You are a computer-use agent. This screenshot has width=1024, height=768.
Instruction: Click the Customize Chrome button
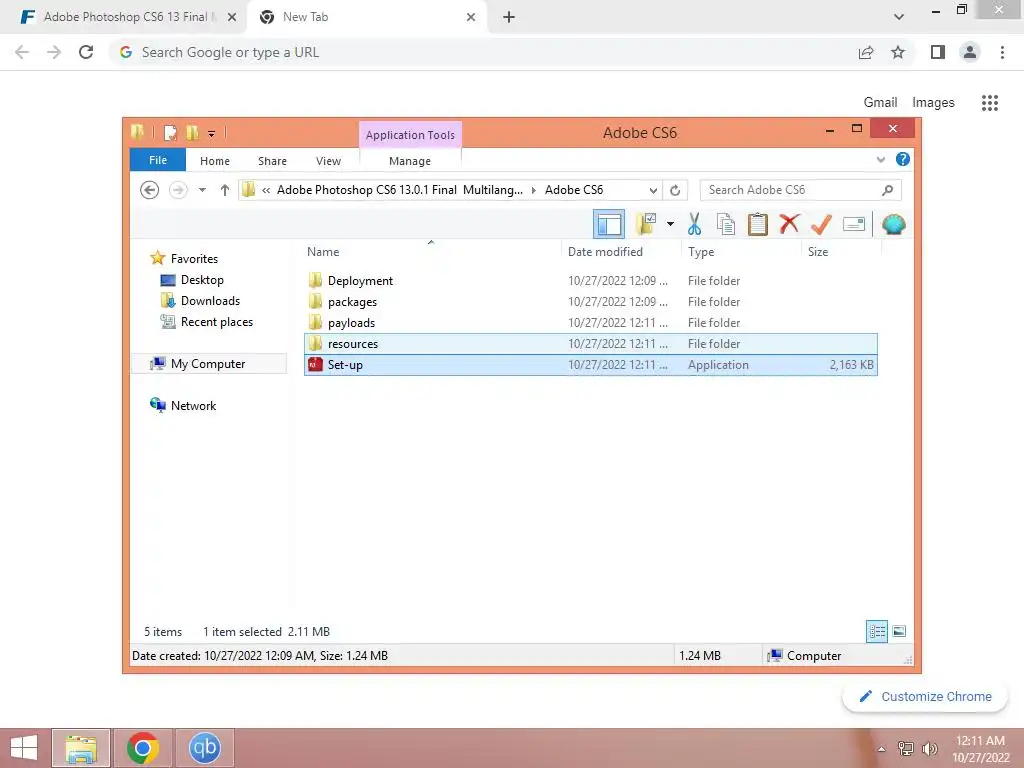click(x=925, y=696)
